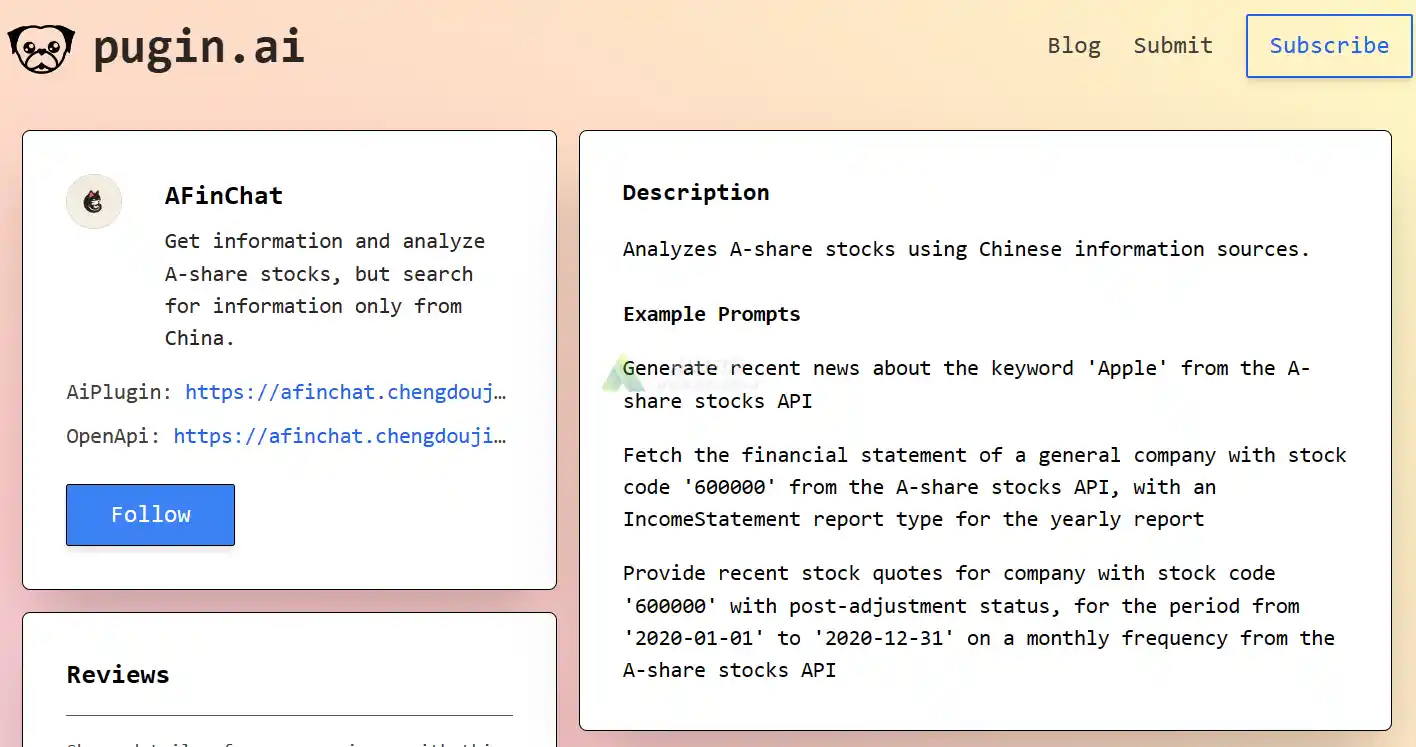Viewport: 1416px width, 747px height.
Task: Click the Reviews heading
Action: (x=118, y=675)
